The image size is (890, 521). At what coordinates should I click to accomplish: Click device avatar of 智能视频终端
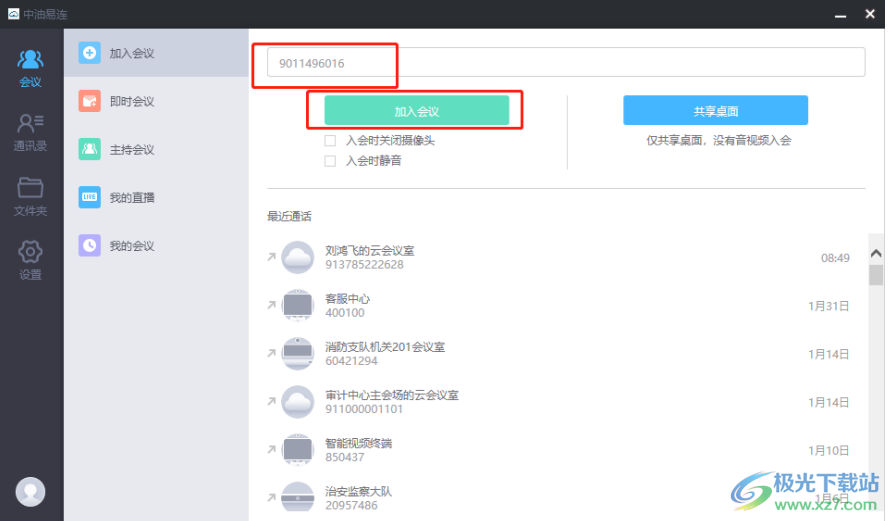(297, 450)
